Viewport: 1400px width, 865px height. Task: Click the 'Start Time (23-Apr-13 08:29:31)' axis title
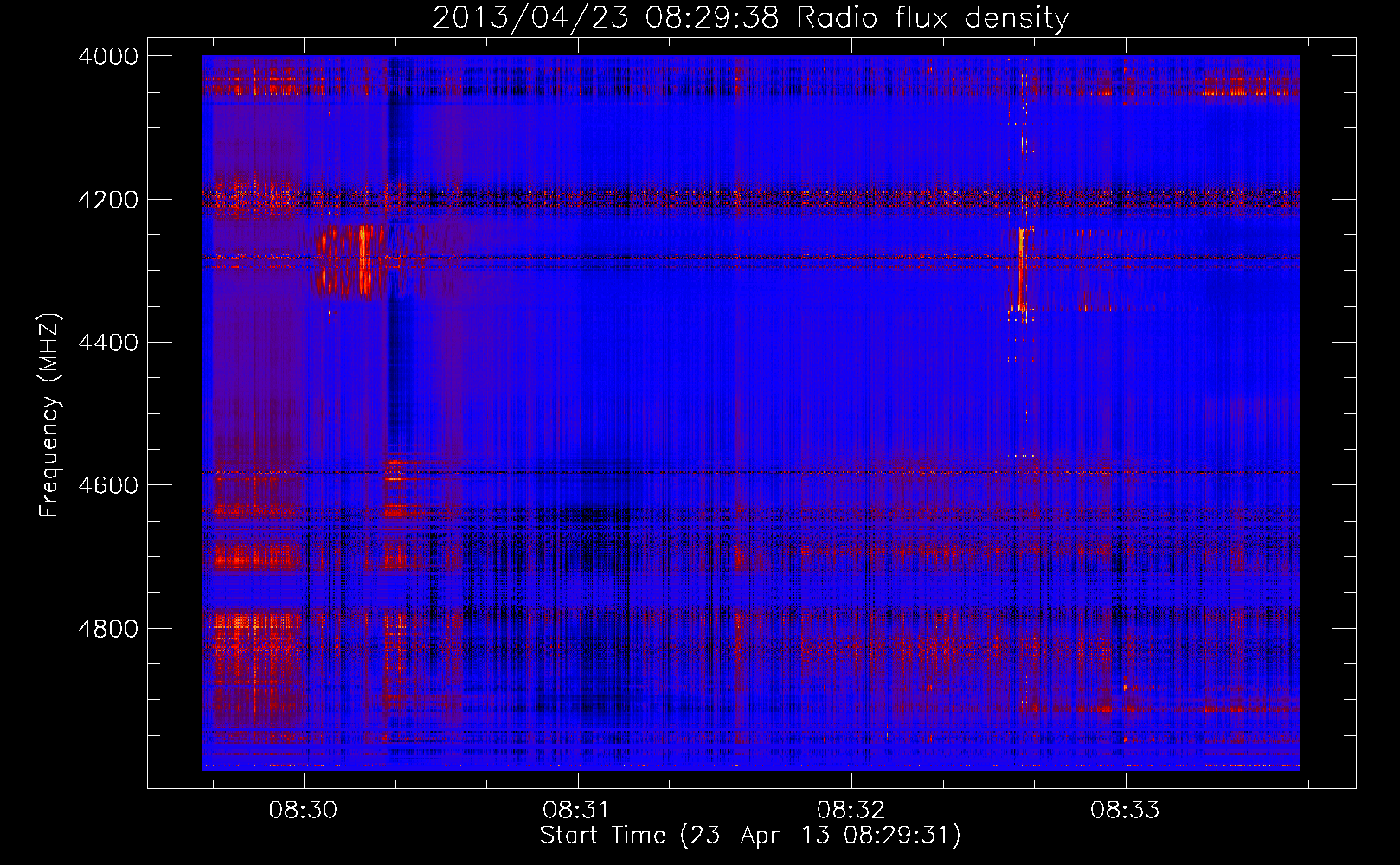pyautogui.click(x=750, y=836)
